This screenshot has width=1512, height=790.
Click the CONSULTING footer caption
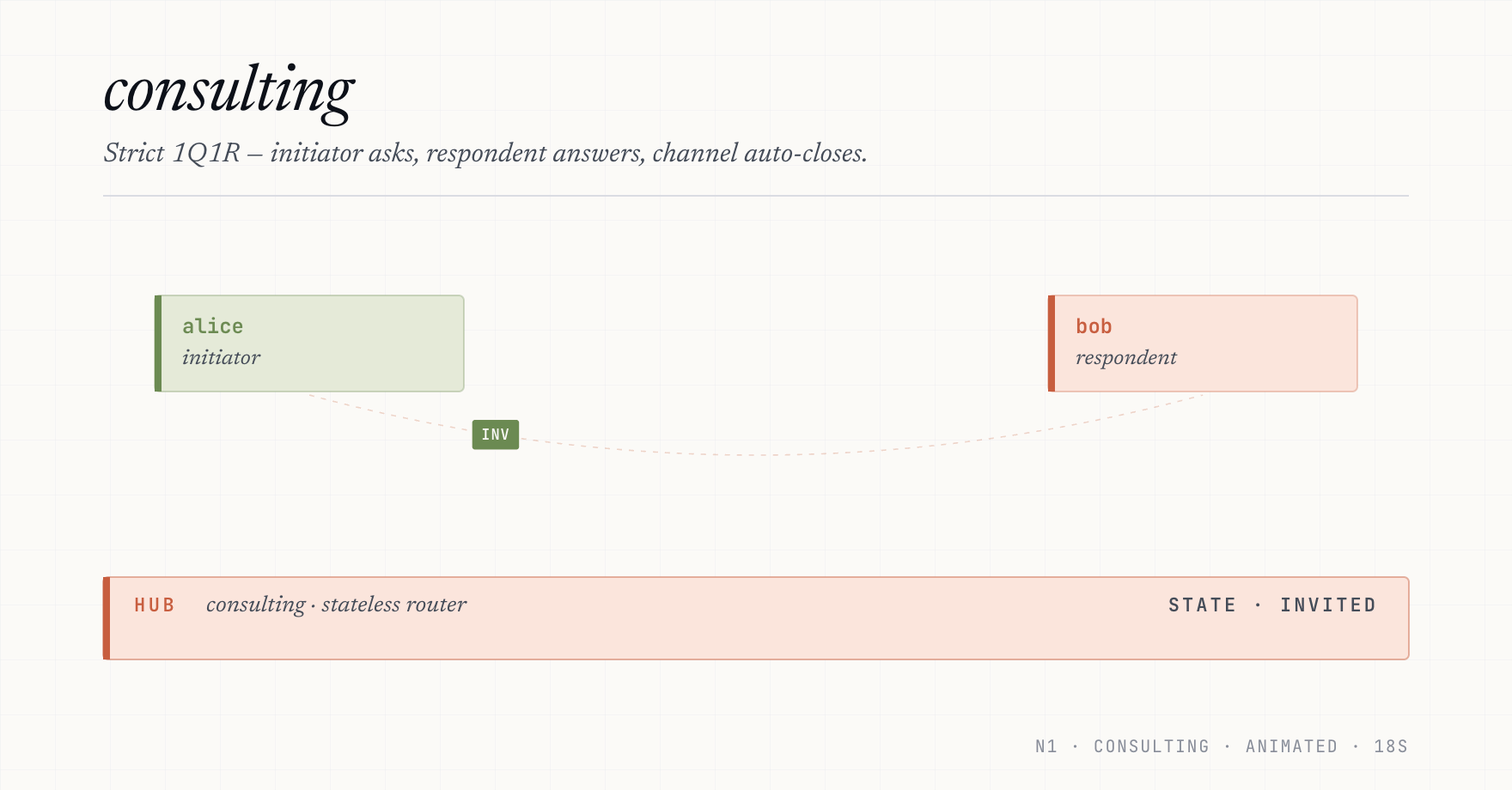1151,746
